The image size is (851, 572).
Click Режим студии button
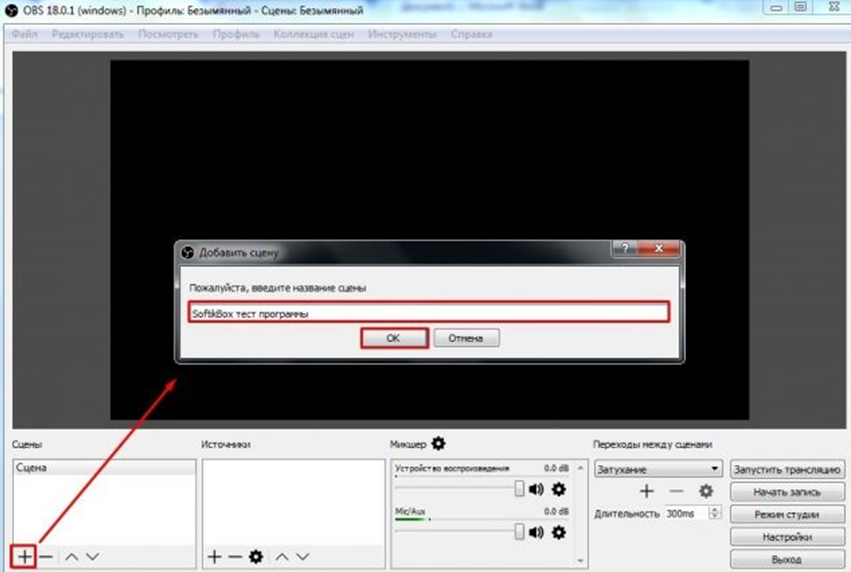787,514
